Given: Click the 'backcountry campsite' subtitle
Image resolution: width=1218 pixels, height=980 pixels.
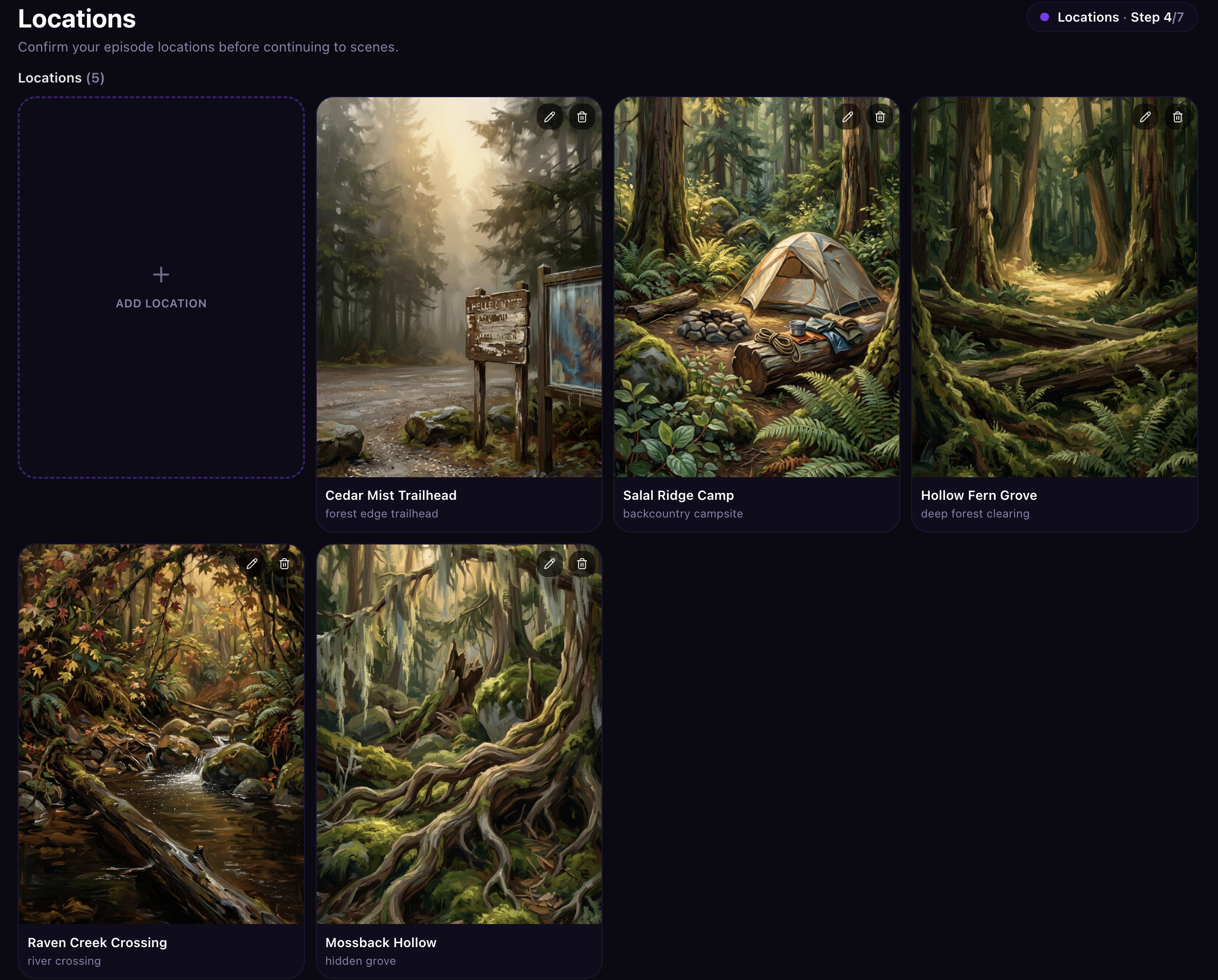Looking at the screenshot, I should [683, 514].
